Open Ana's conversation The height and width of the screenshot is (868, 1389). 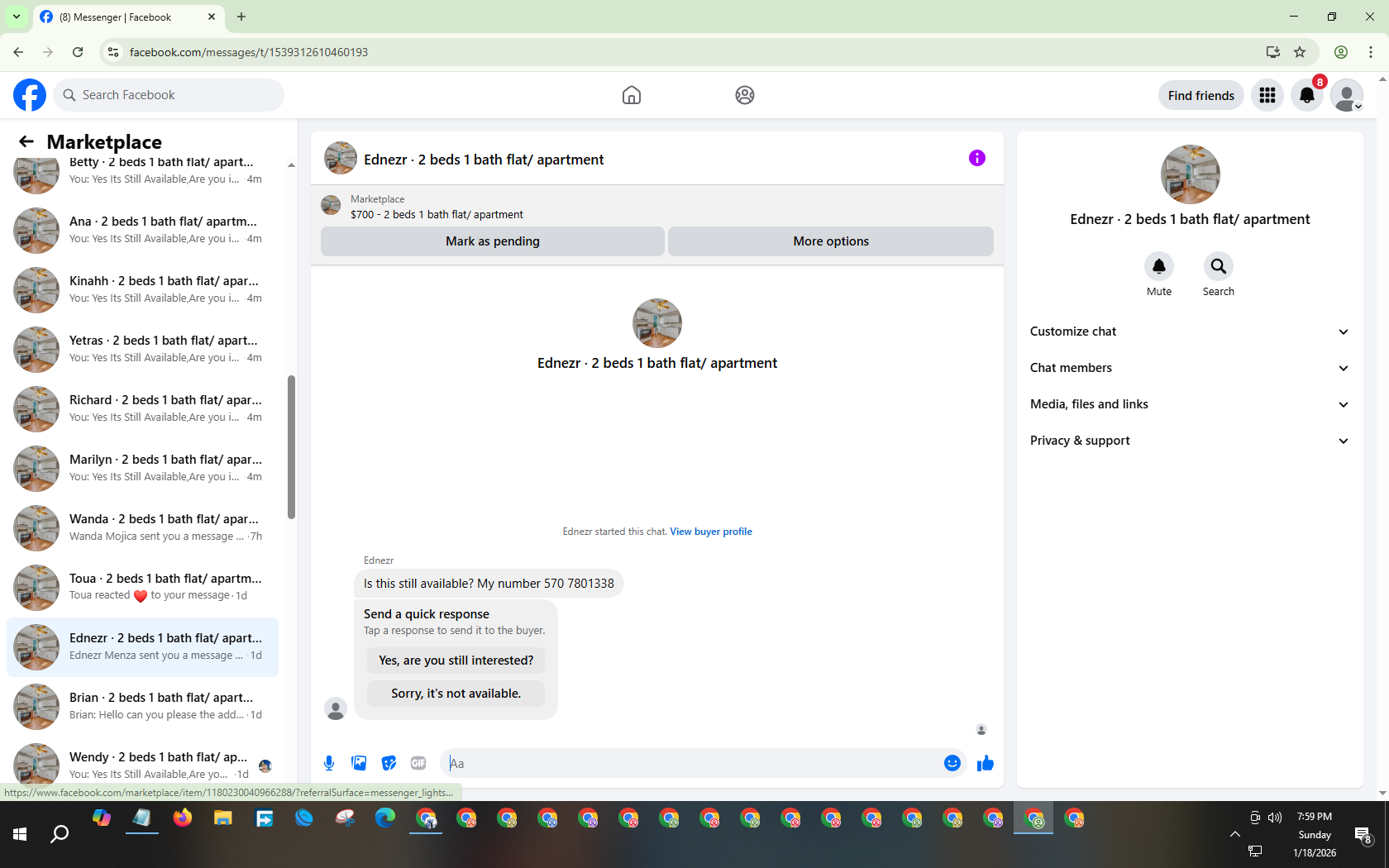[142, 230]
